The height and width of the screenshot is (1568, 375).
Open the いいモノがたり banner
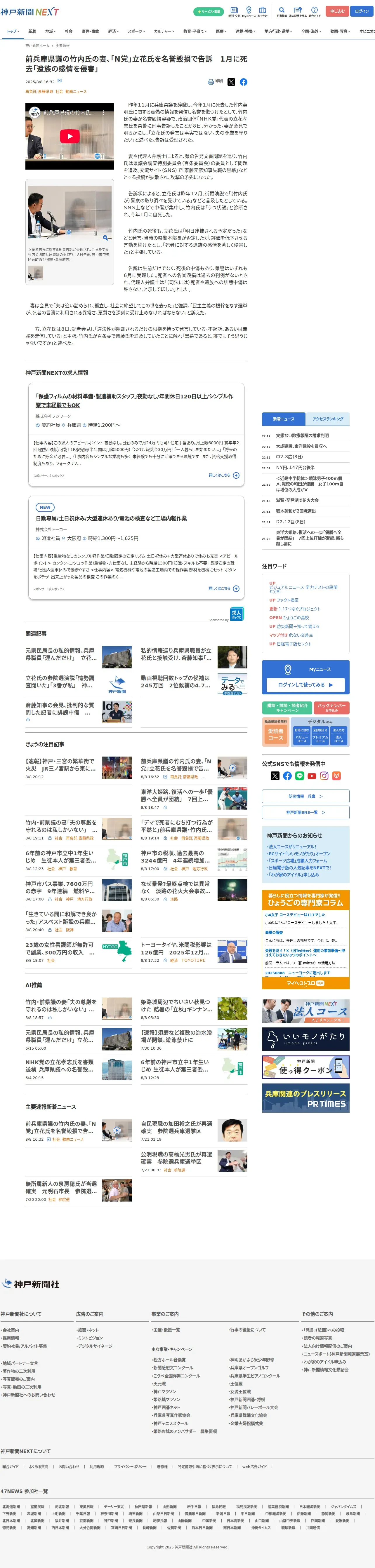pyautogui.click(x=305, y=1039)
